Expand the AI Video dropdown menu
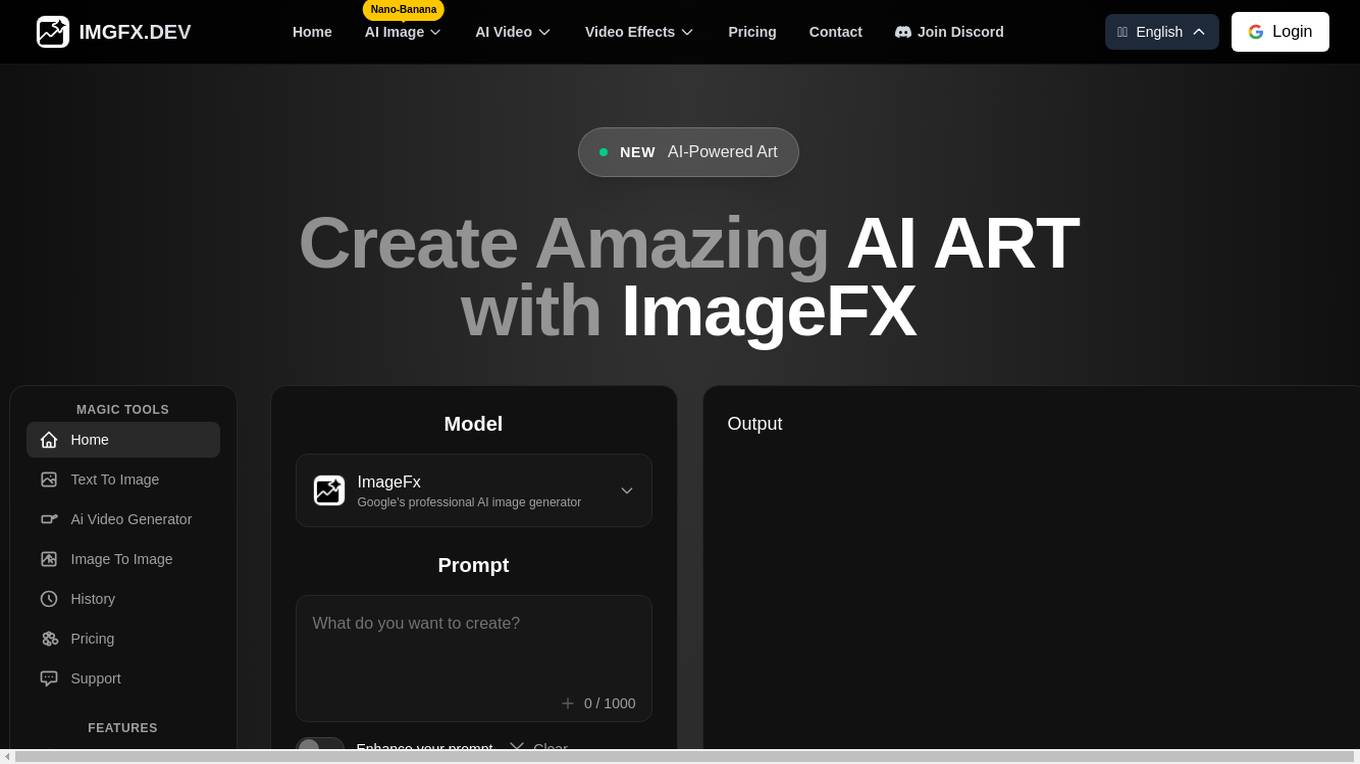 coord(513,32)
